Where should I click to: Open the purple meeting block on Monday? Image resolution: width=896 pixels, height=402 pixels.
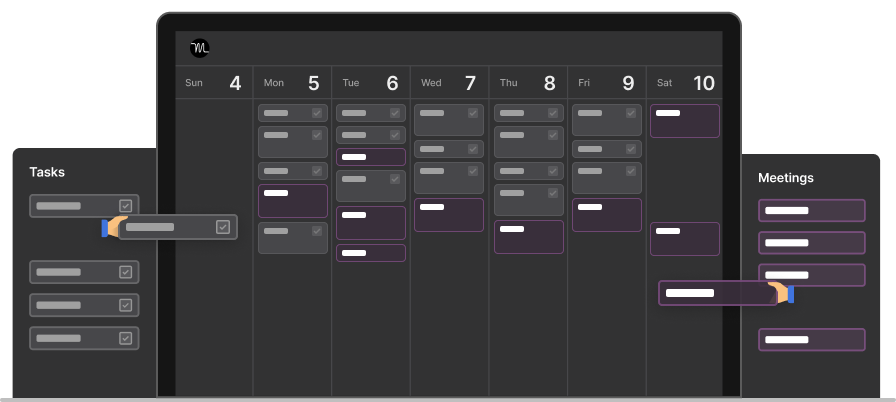click(293, 201)
